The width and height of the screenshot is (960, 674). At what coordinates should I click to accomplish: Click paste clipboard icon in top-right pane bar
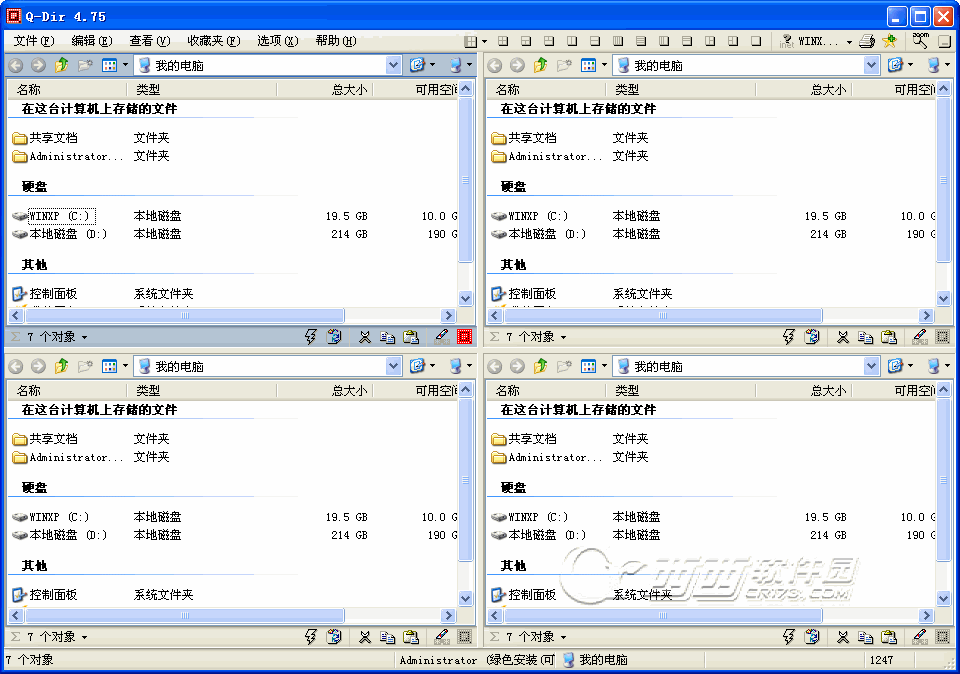click(x=889, y=337)
